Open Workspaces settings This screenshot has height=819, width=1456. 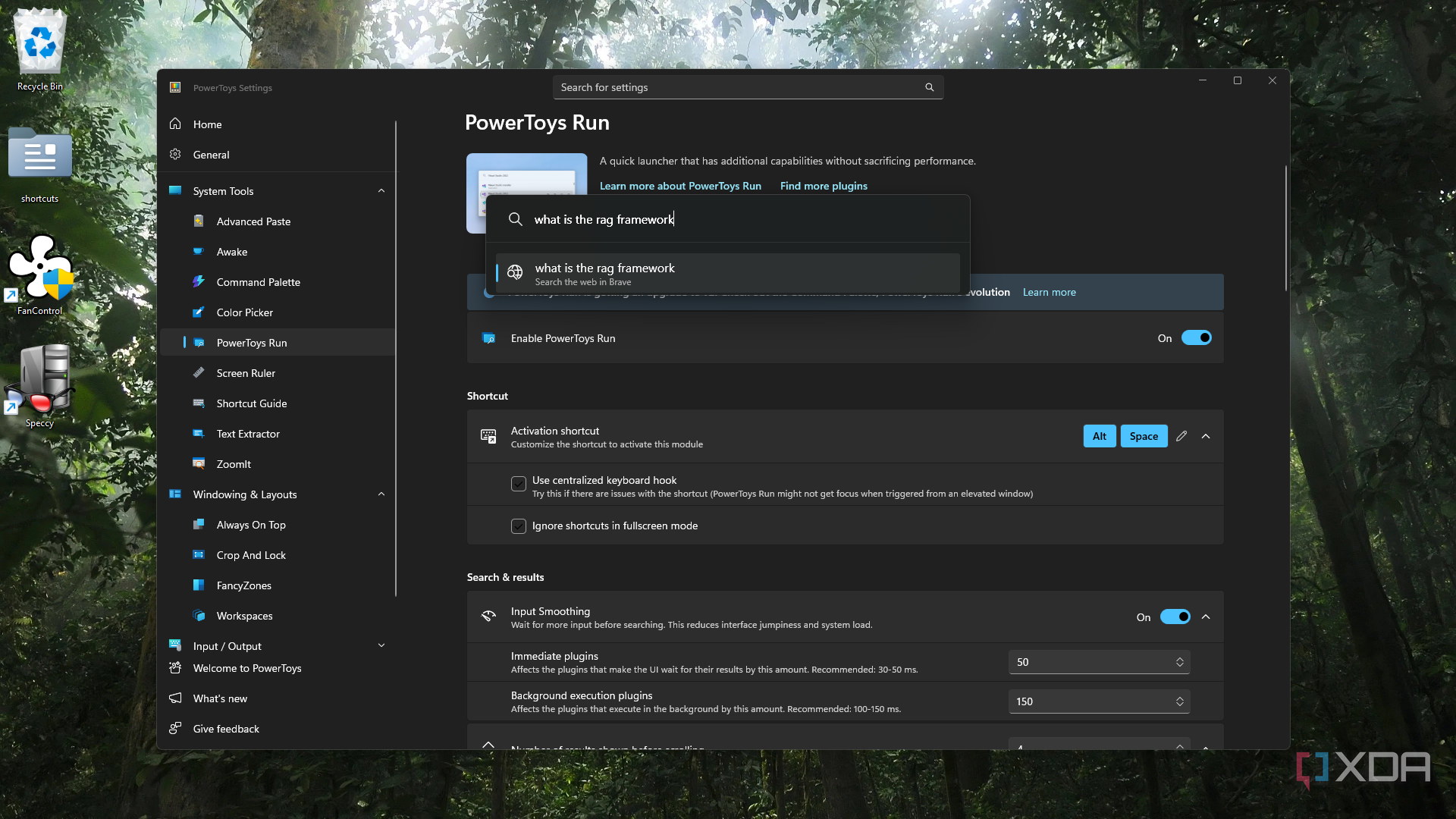point(278,616)
